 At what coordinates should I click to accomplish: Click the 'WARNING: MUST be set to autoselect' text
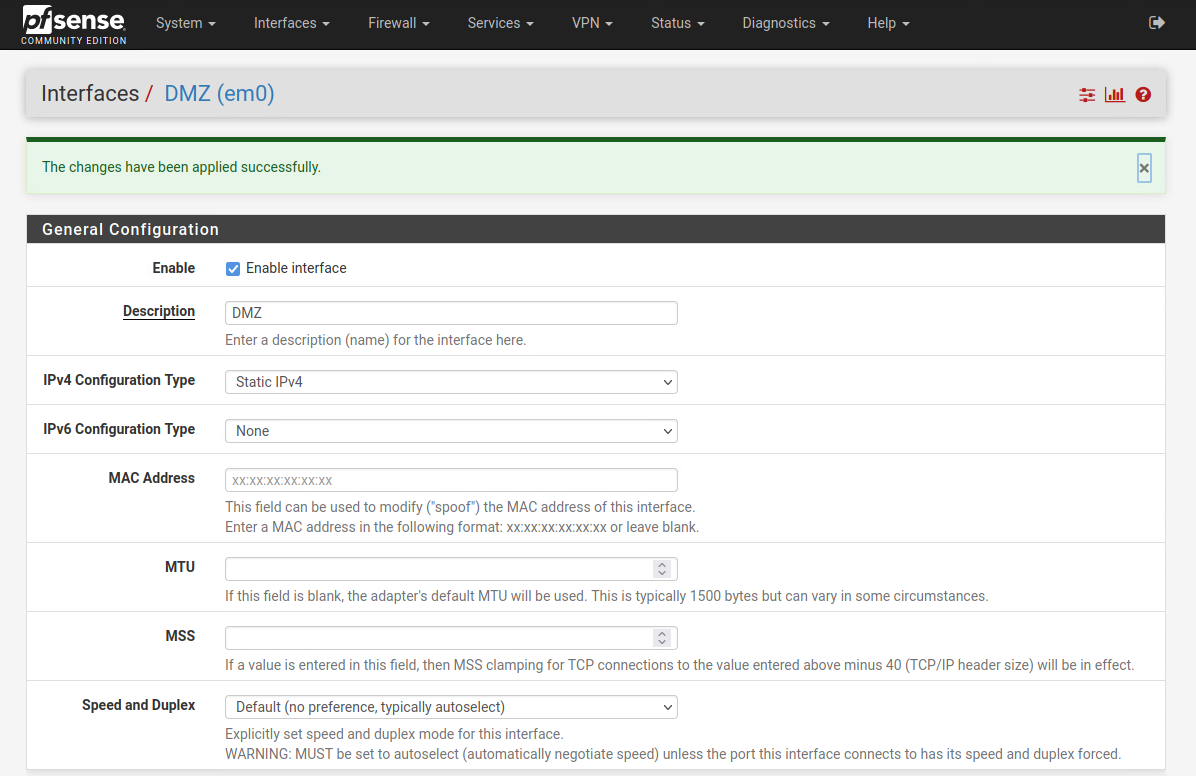pyautogui.click(x=673, y=754)
